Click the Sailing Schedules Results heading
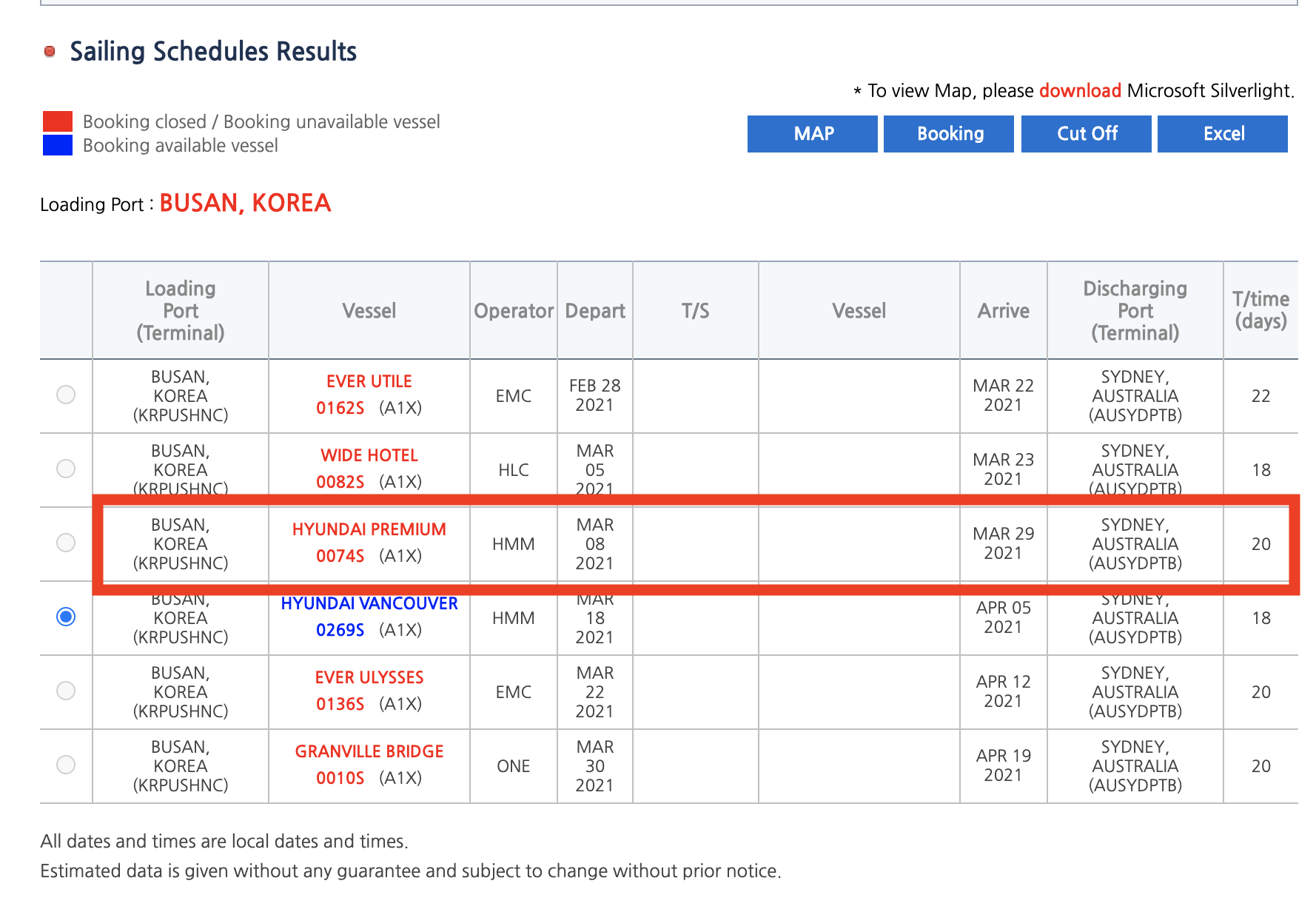 (x=213, y=51)
